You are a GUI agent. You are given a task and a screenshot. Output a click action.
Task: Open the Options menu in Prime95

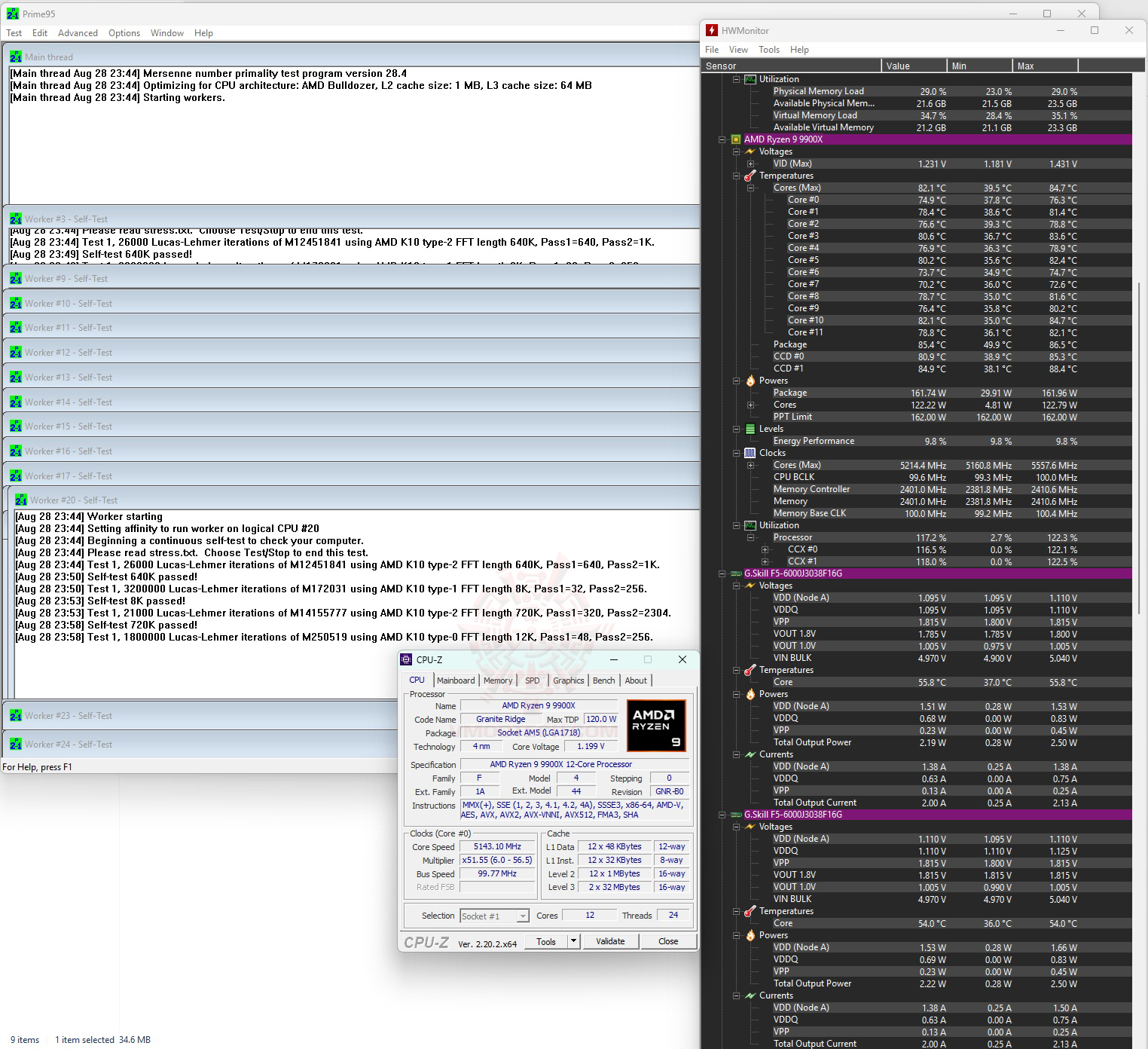tap(124, 33)
